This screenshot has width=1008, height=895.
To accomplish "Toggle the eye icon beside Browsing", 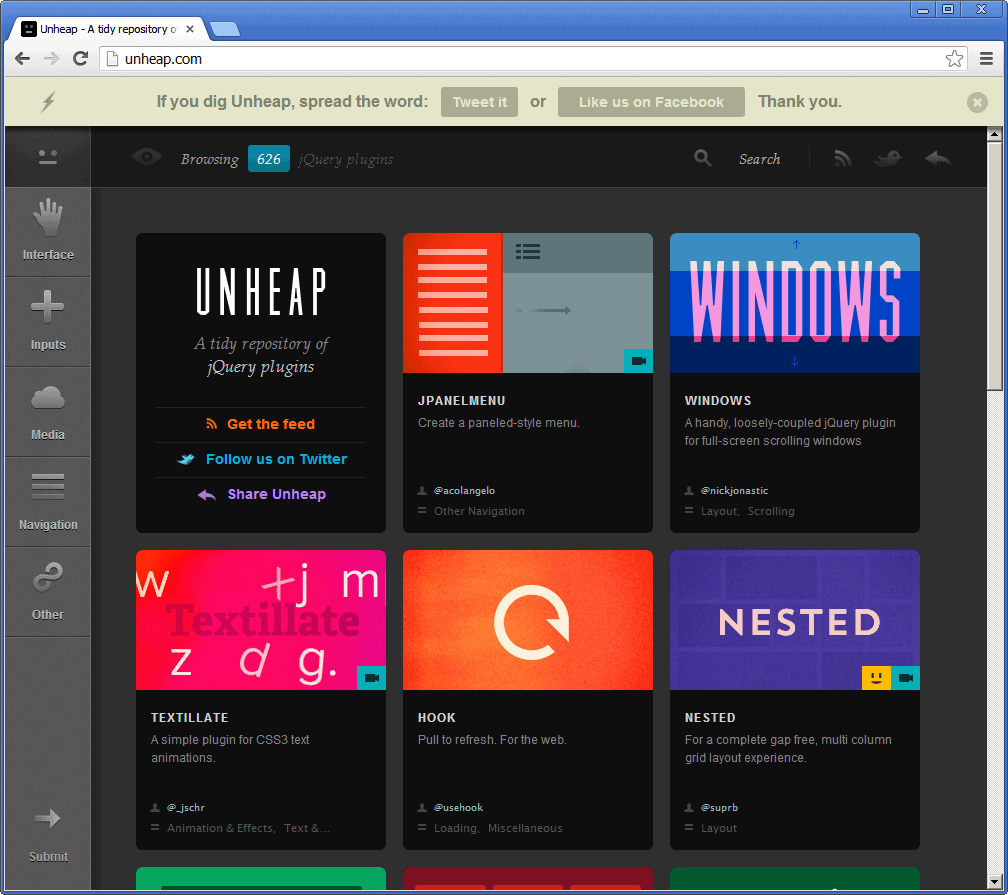I will [x=147, y=157].
